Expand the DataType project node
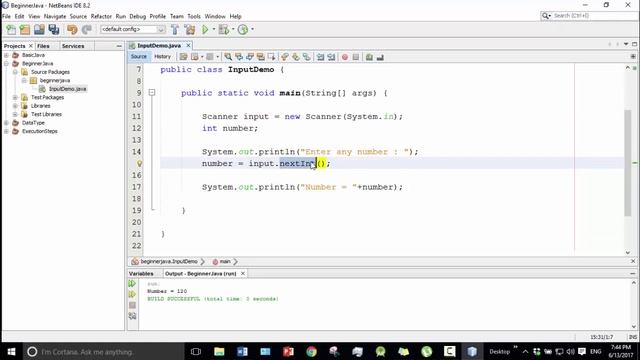This screenshot has width=640, height=360. point(7,123)
